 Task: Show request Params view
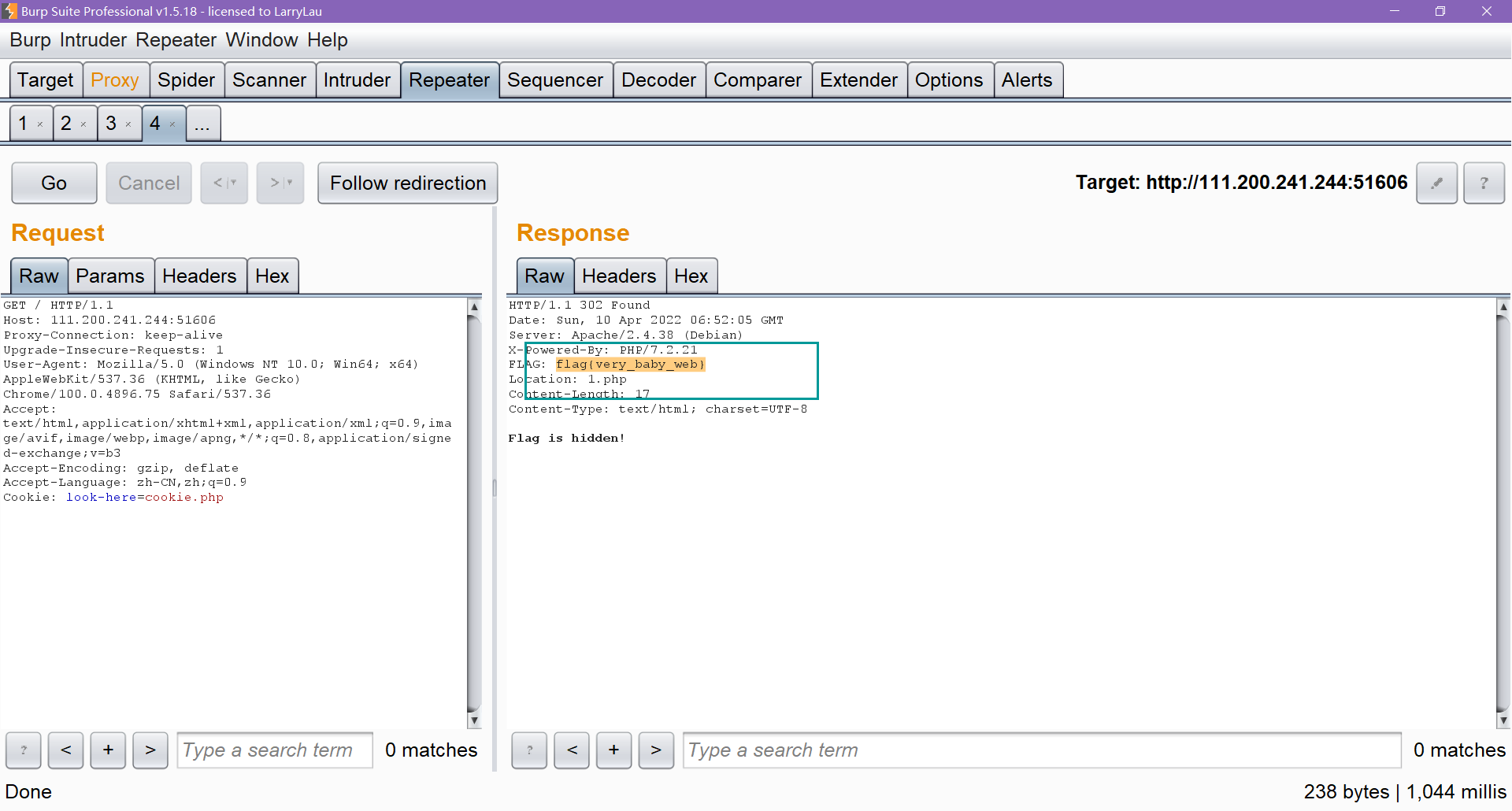point(110,276)
